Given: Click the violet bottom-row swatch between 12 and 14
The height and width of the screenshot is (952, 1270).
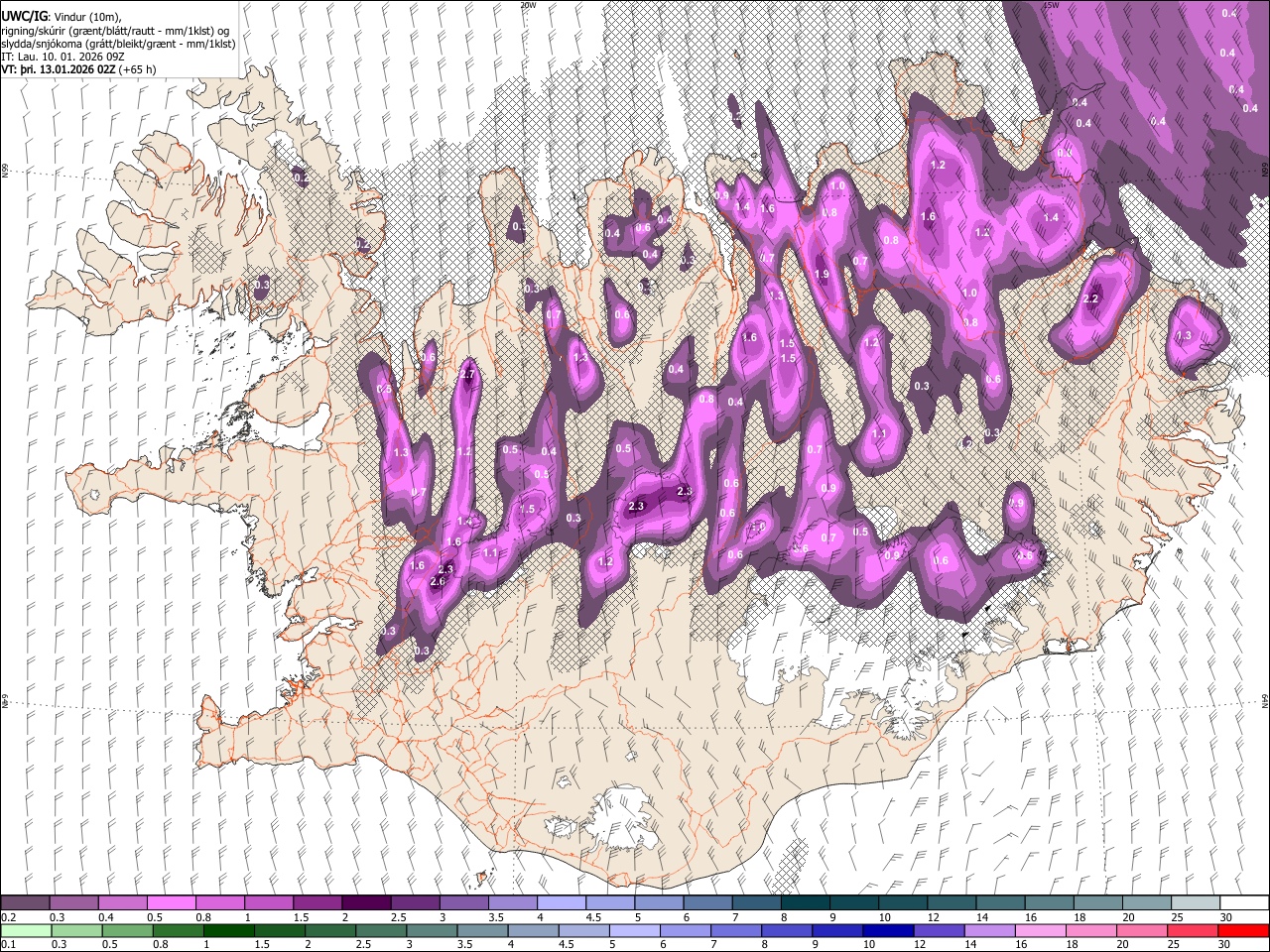Looking at the screenshot, I should 939,930.
